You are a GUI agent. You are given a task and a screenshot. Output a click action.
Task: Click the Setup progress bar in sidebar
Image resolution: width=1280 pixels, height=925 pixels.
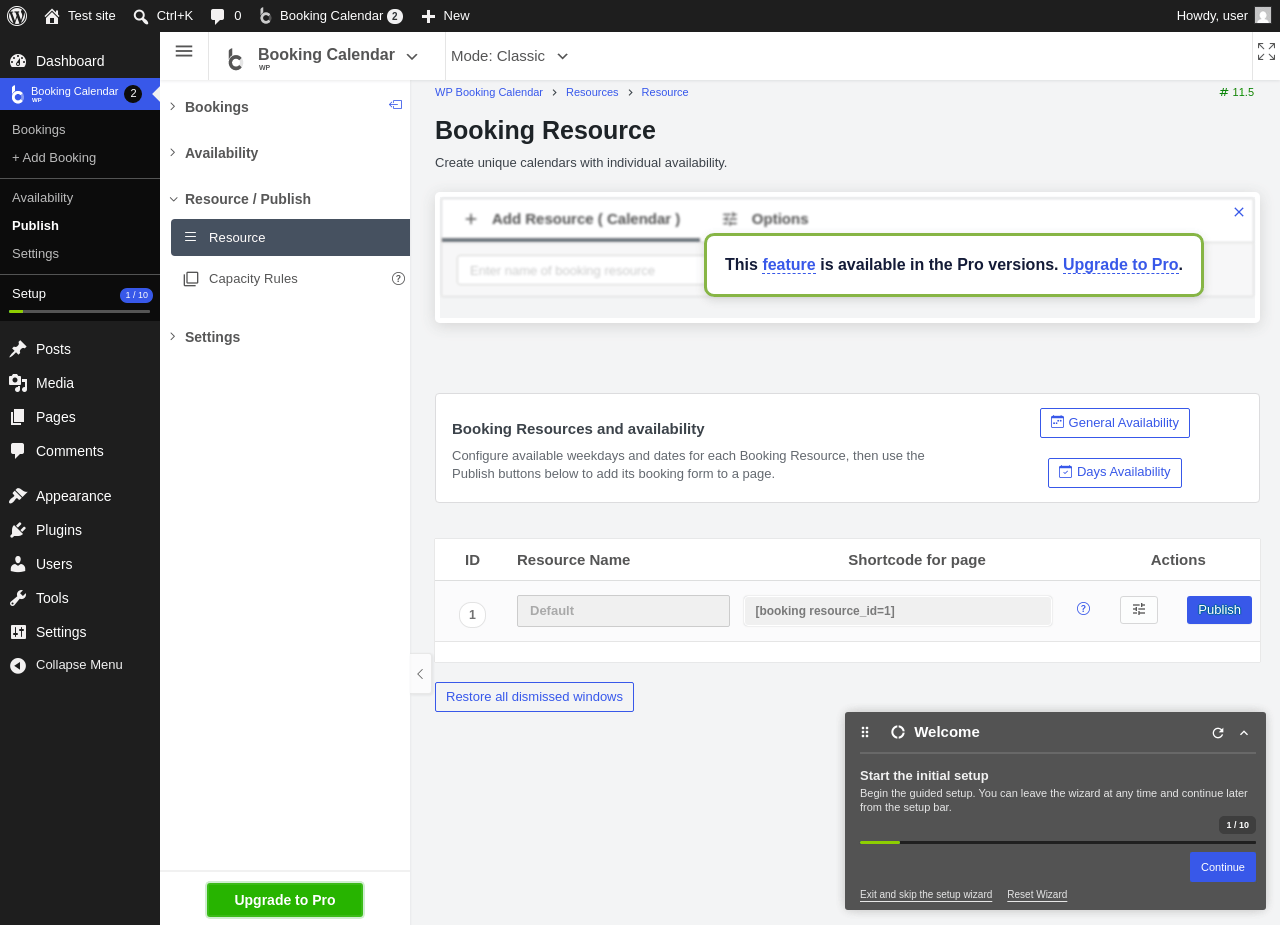80,311
